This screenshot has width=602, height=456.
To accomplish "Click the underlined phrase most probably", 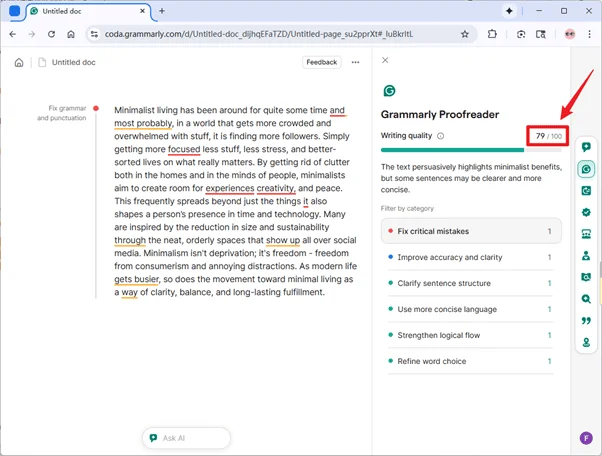I will tap(144, 123).
